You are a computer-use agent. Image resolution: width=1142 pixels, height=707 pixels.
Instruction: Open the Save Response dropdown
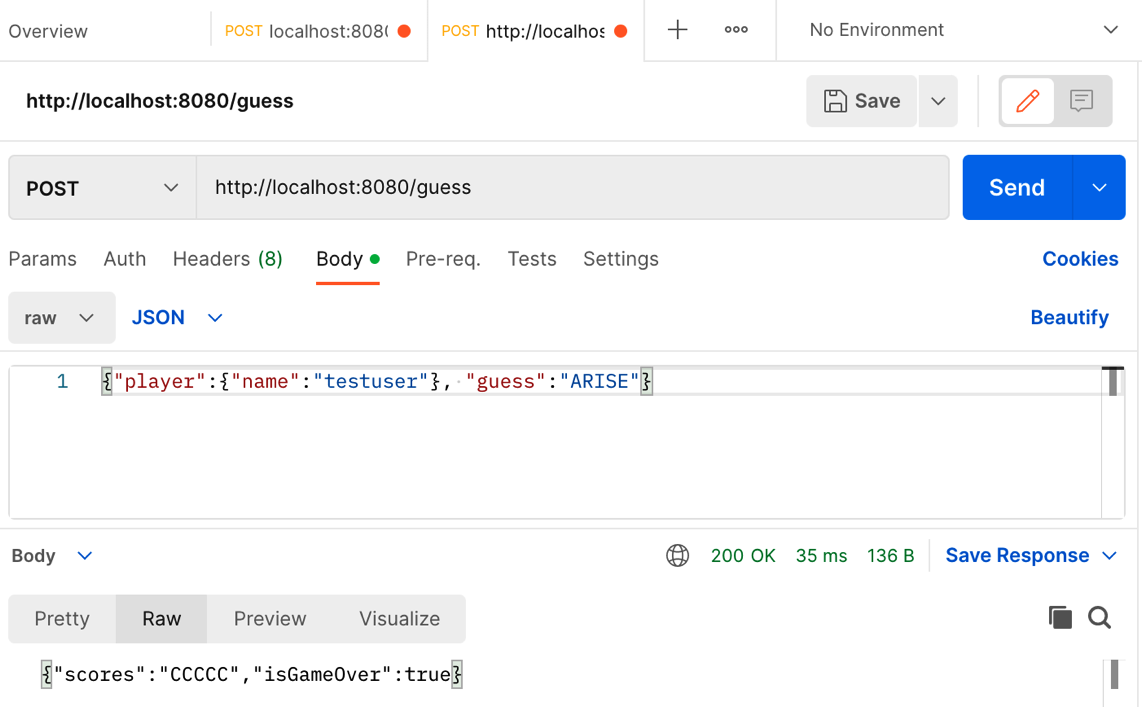1031,556
